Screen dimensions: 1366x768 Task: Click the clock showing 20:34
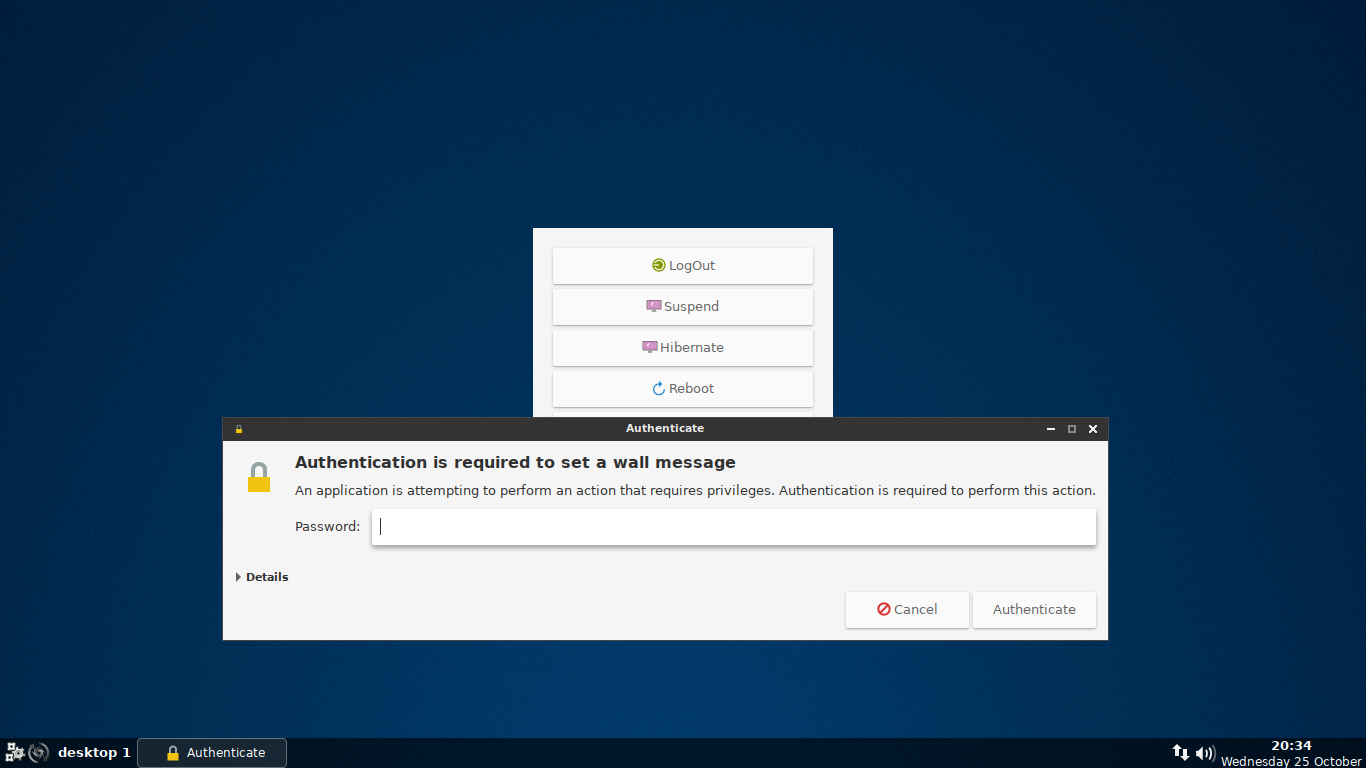click(1291, 746)
